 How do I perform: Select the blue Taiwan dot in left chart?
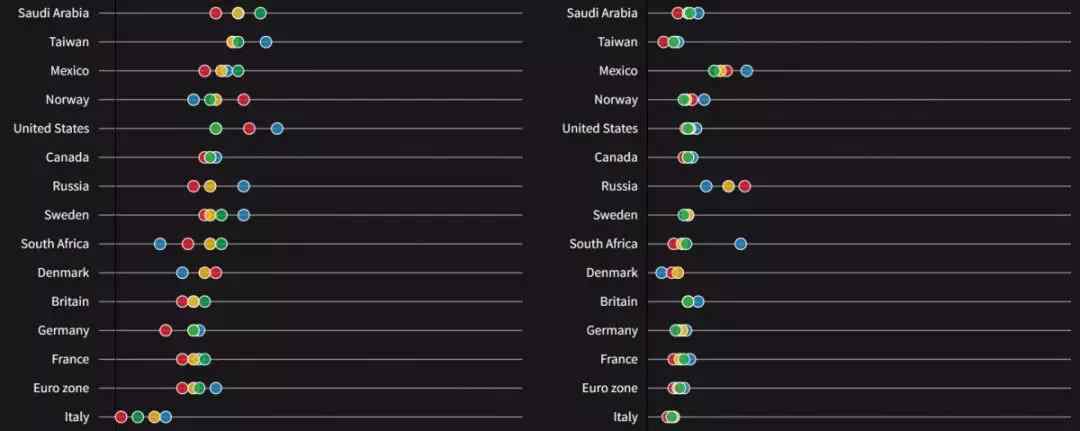click(x=266, y=42)
